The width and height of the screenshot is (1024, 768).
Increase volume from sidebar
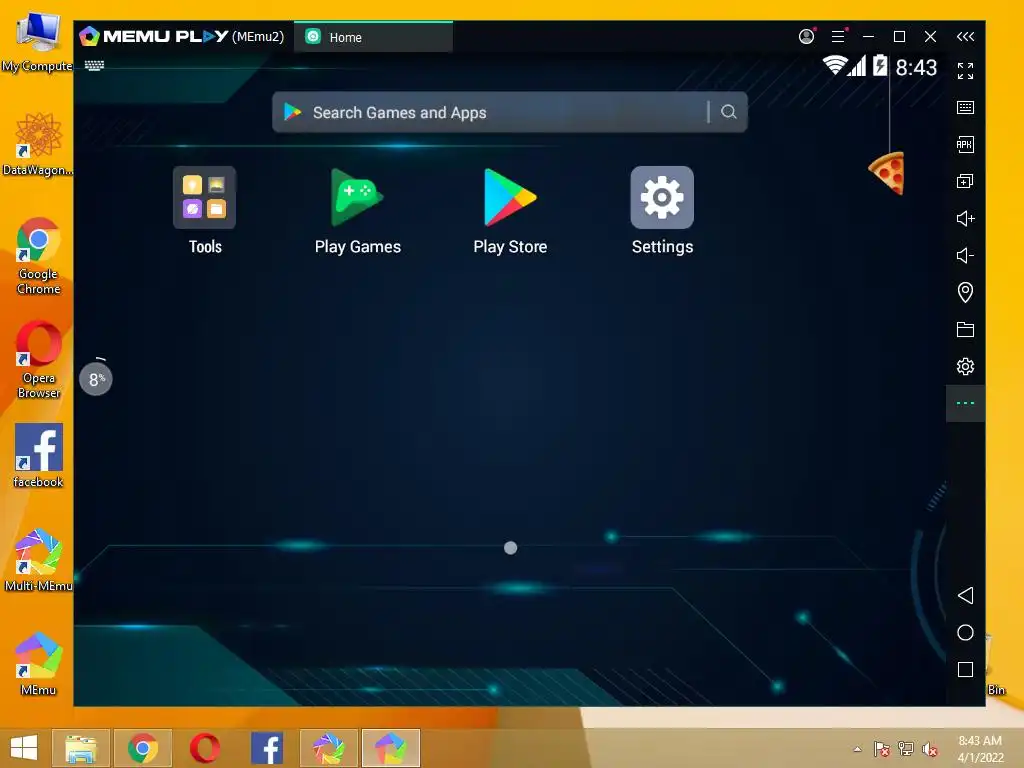pos(965,218)
